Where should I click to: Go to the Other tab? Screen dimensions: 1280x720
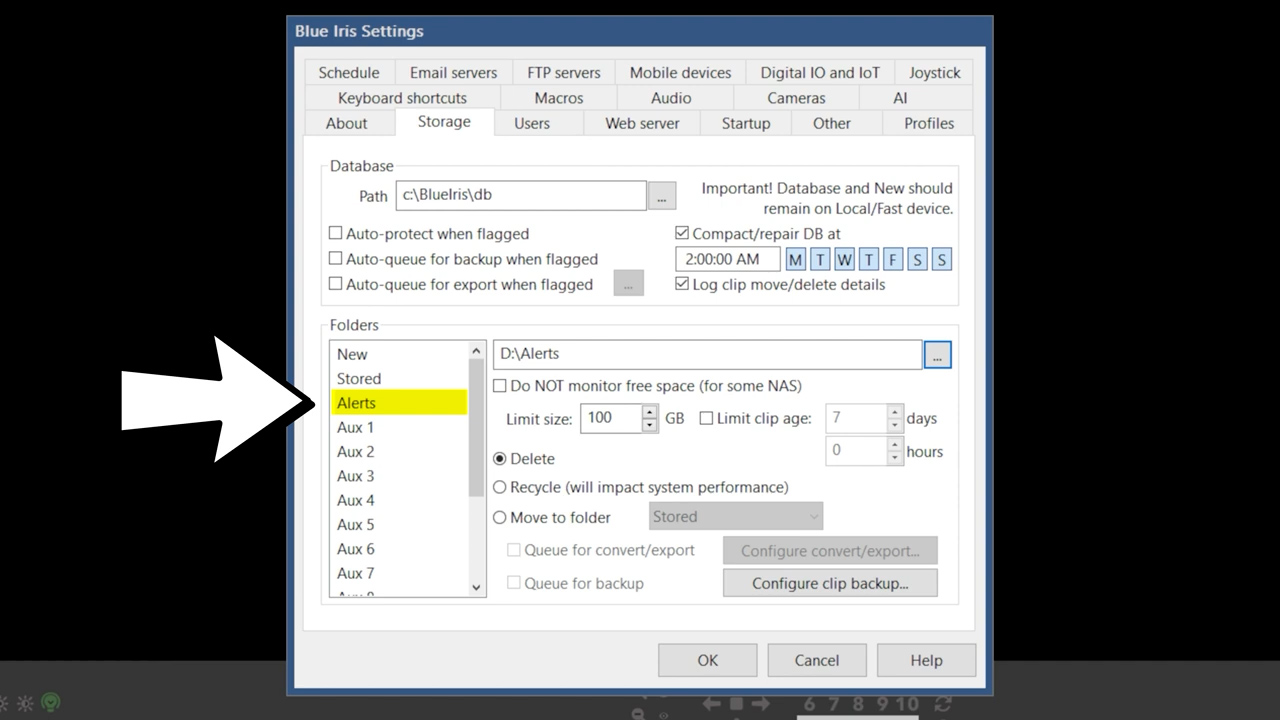tap(831, 123)
